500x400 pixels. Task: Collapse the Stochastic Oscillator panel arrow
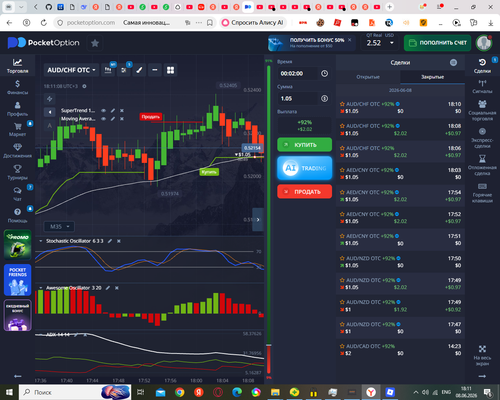(41, 241)
